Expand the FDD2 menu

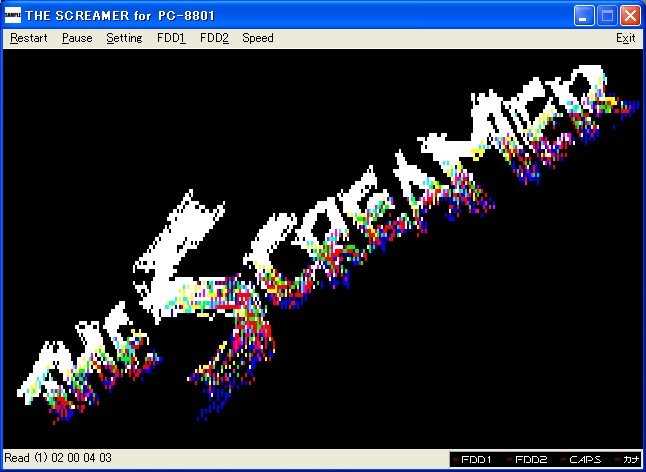click(214, 38)
